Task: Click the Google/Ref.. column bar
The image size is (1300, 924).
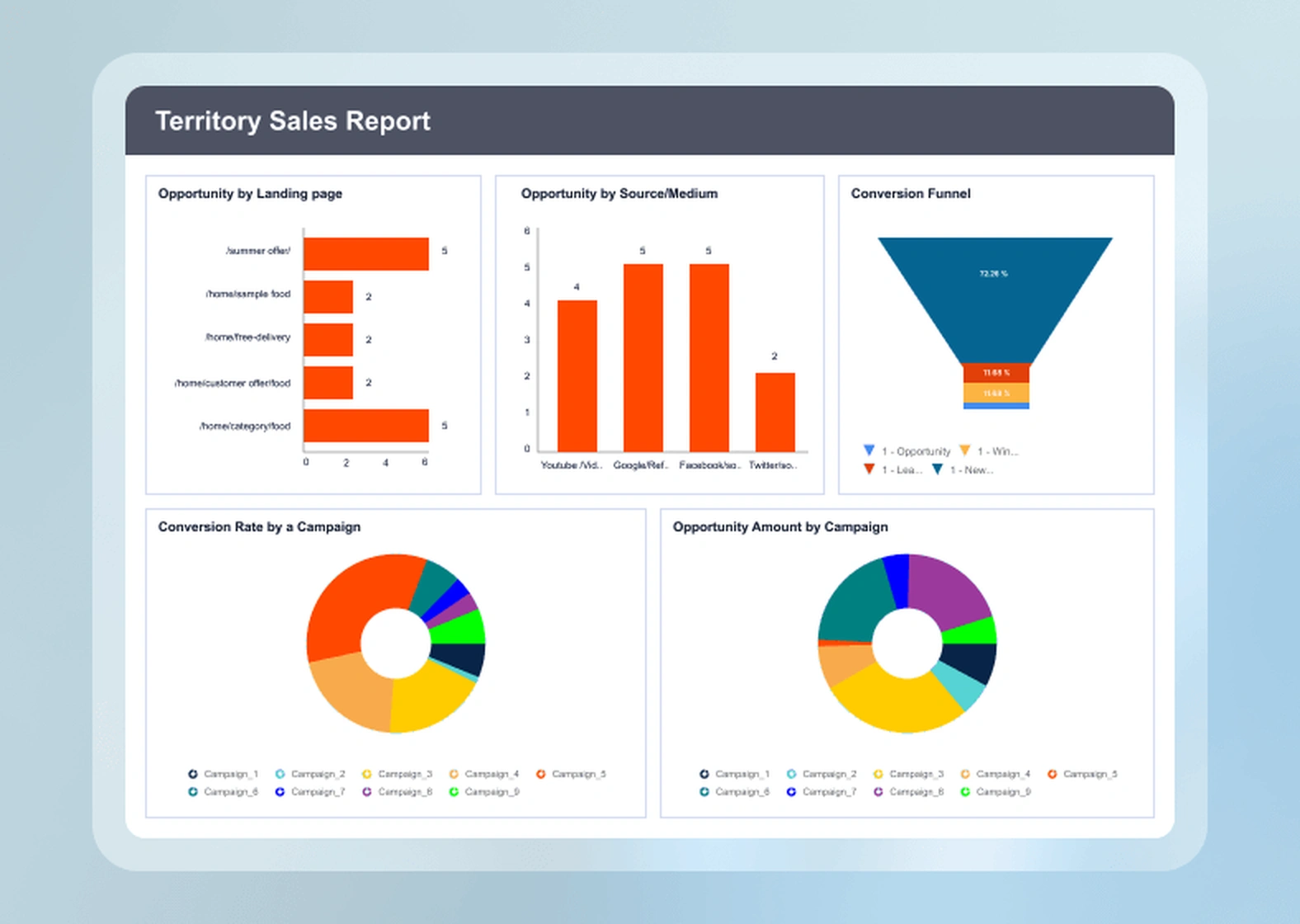Action: (643, 358)
